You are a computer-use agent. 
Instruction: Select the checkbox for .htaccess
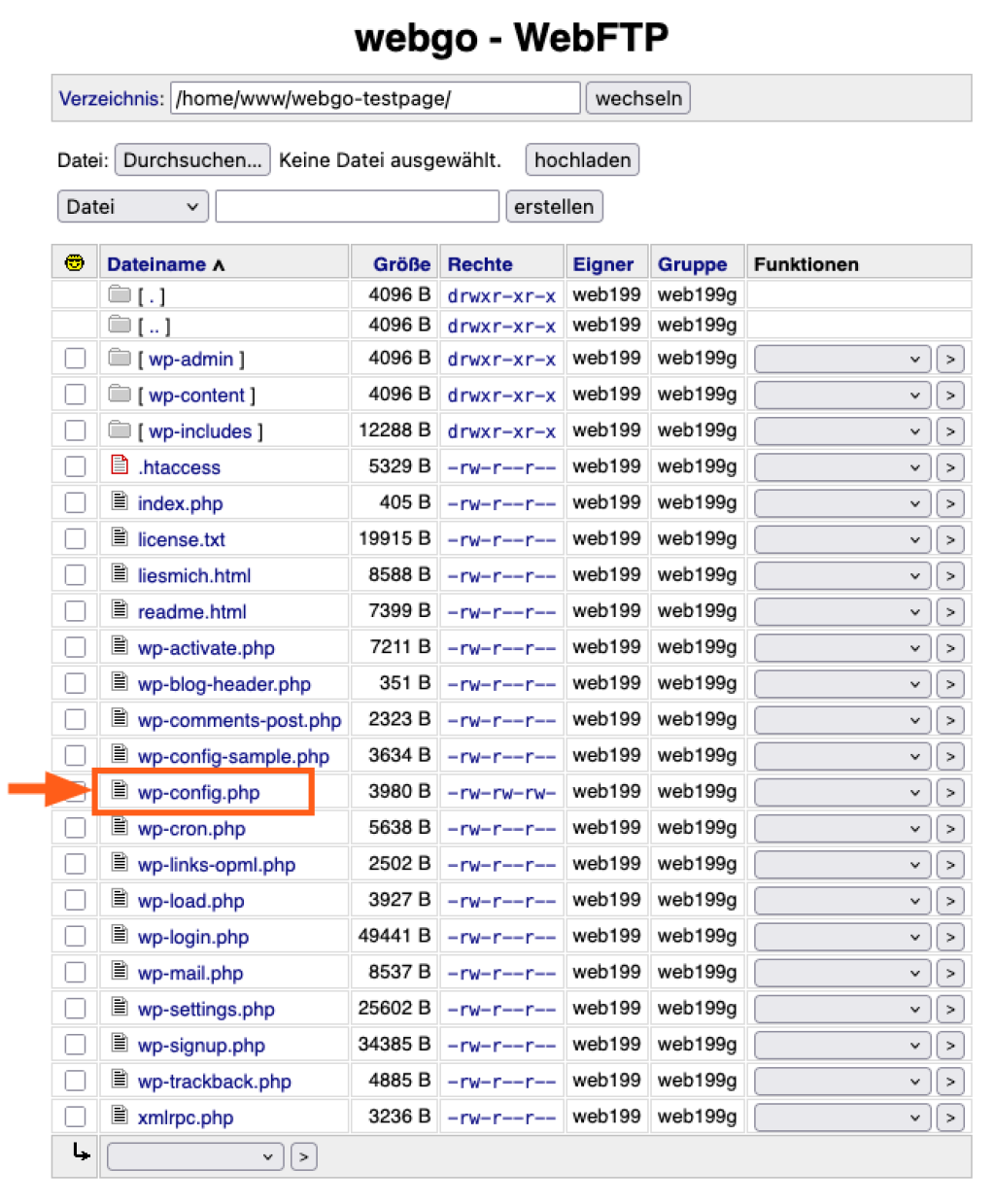[75, 466]
